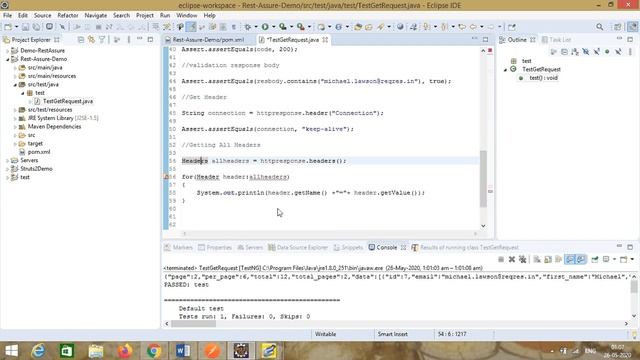Viewport: 640px width, 360px height.
Task: Toggle Link with Editor in Project Explorer
Action: coord(91,40)
